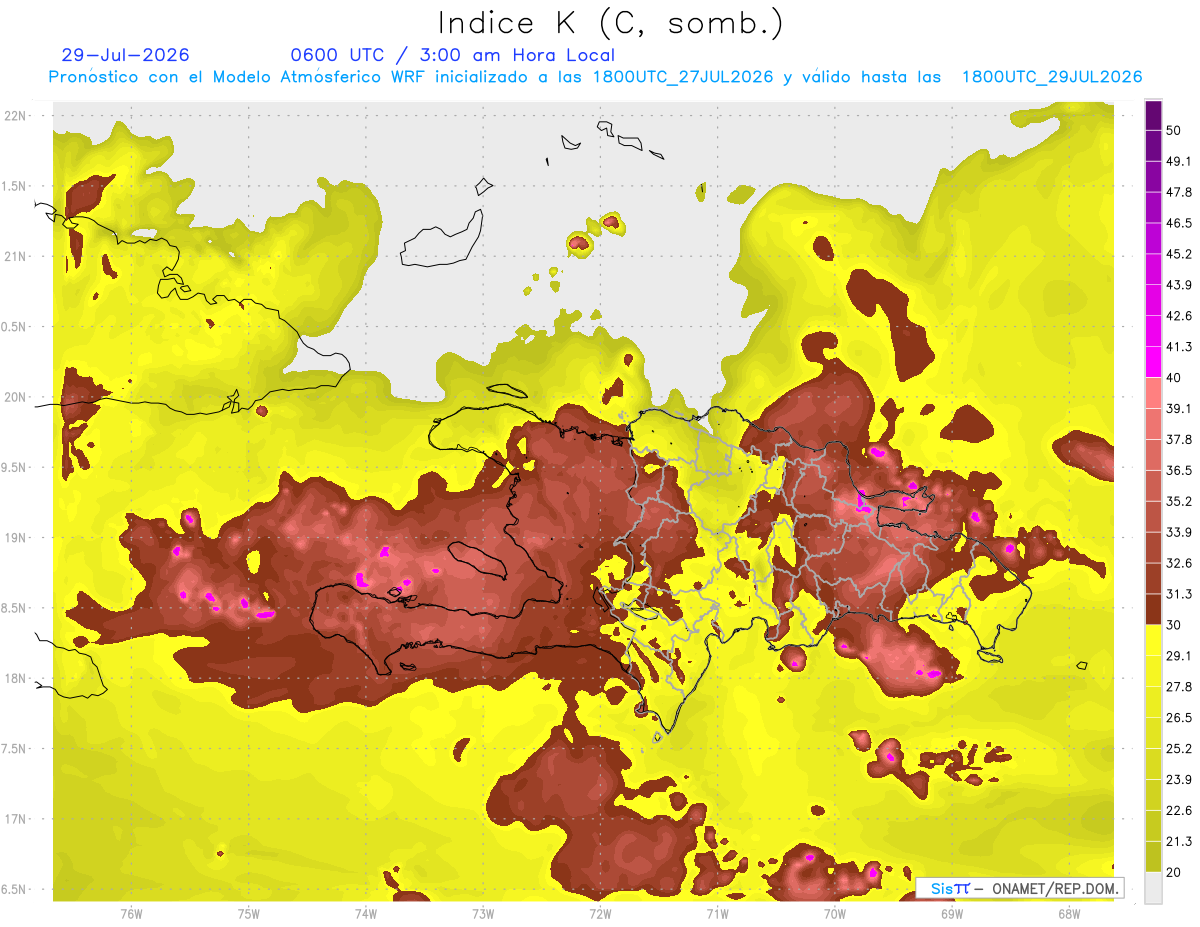Click "0600 UTC / 3:00 am Hora Local" text
Image resolution: width=1200 pixels, height=927 pixels.
(452, 55)
